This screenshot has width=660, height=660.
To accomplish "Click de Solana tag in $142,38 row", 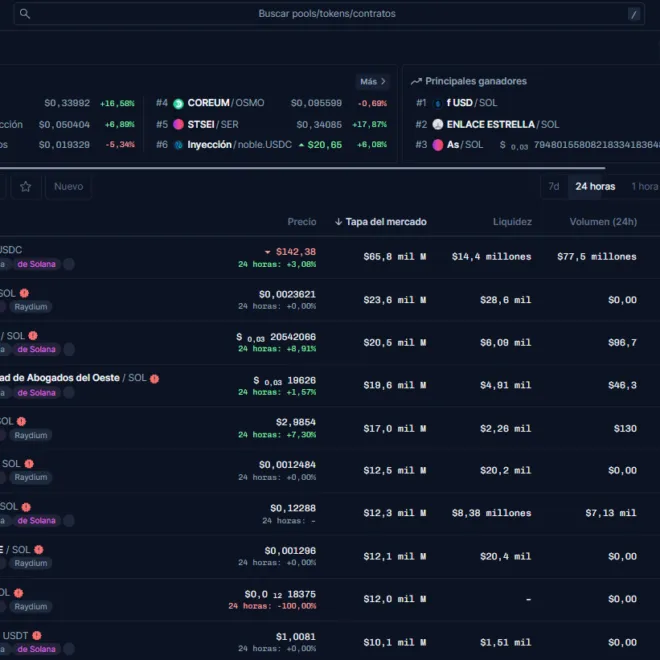I will (37, 264).
